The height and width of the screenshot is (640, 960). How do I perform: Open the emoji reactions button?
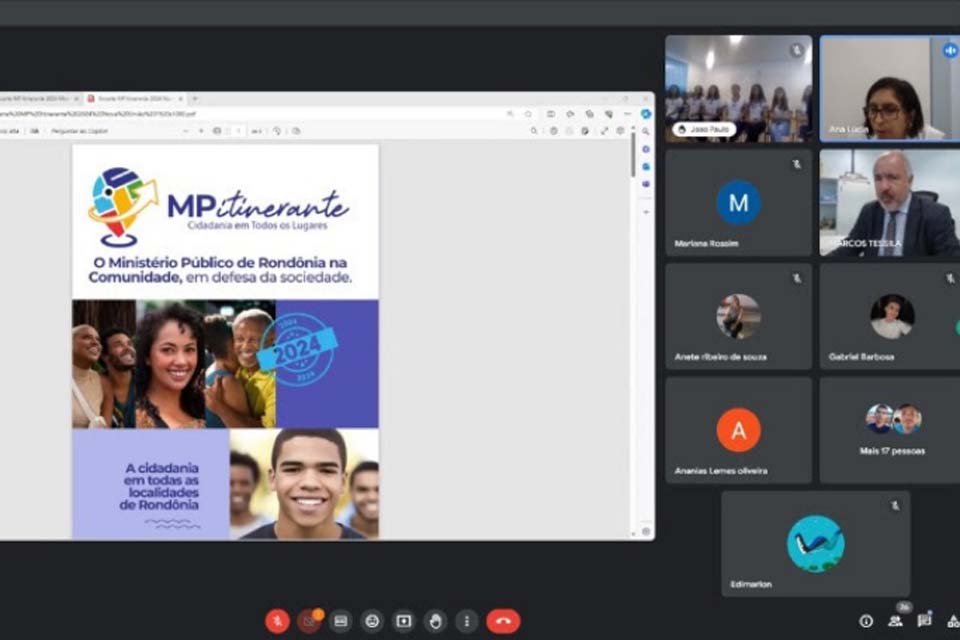pyautogui.click(x=372, y=621)
